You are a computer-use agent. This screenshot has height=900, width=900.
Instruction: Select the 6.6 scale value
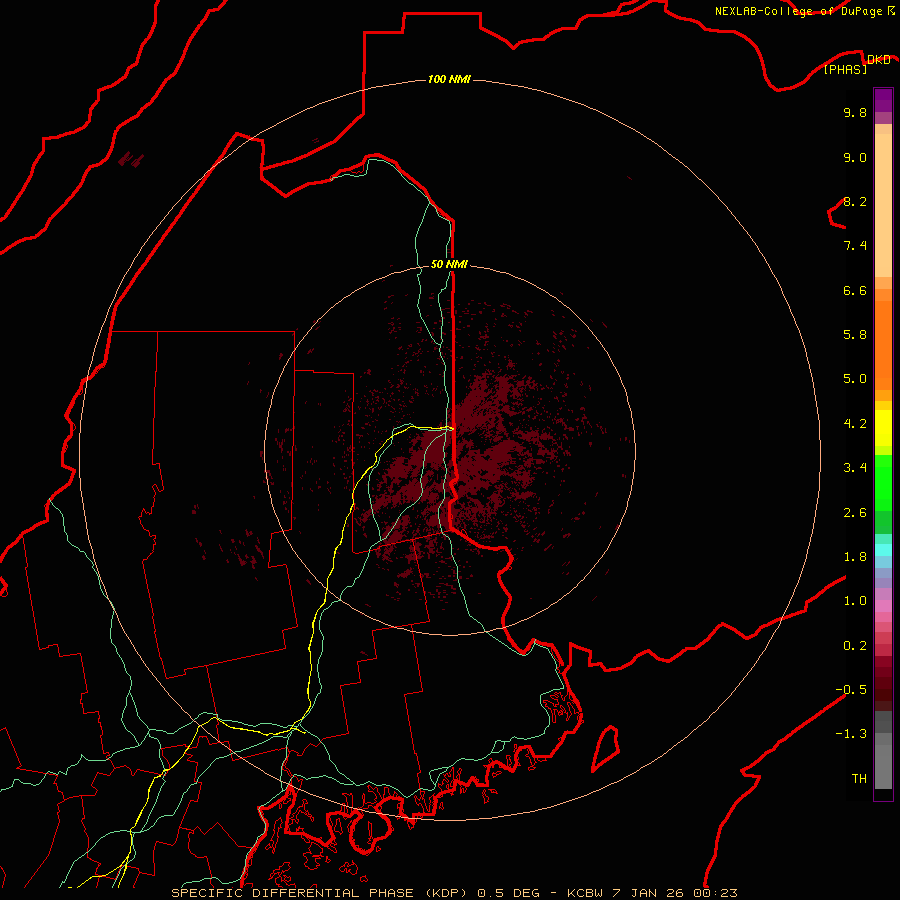tap(855, 290)
